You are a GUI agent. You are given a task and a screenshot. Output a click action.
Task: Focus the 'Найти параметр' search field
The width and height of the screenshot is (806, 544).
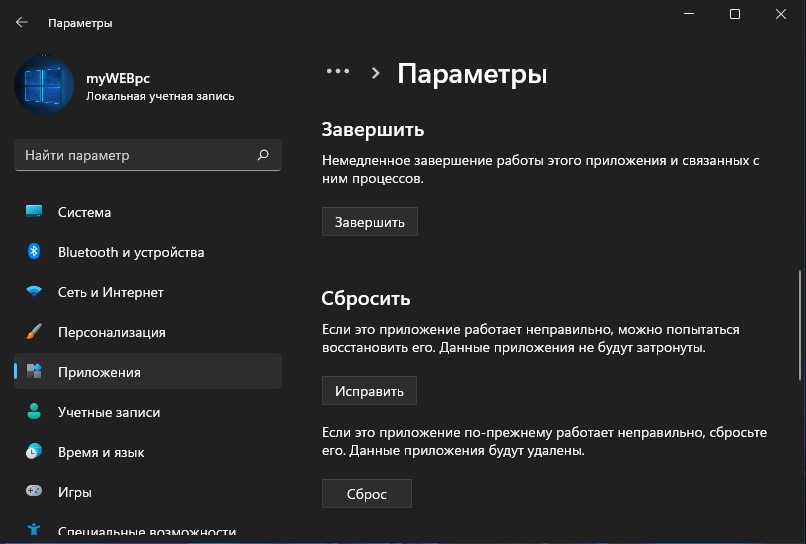tap(148, 155)
